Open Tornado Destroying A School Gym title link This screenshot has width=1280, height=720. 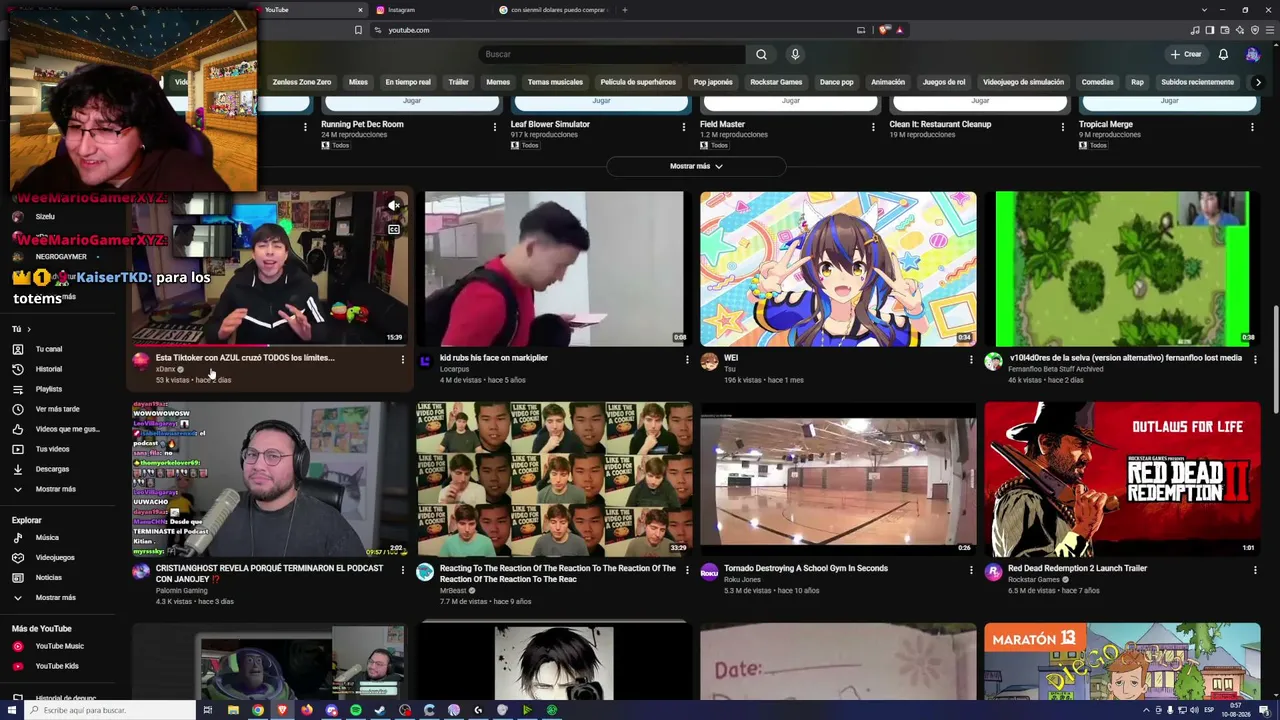coord(806,568)
